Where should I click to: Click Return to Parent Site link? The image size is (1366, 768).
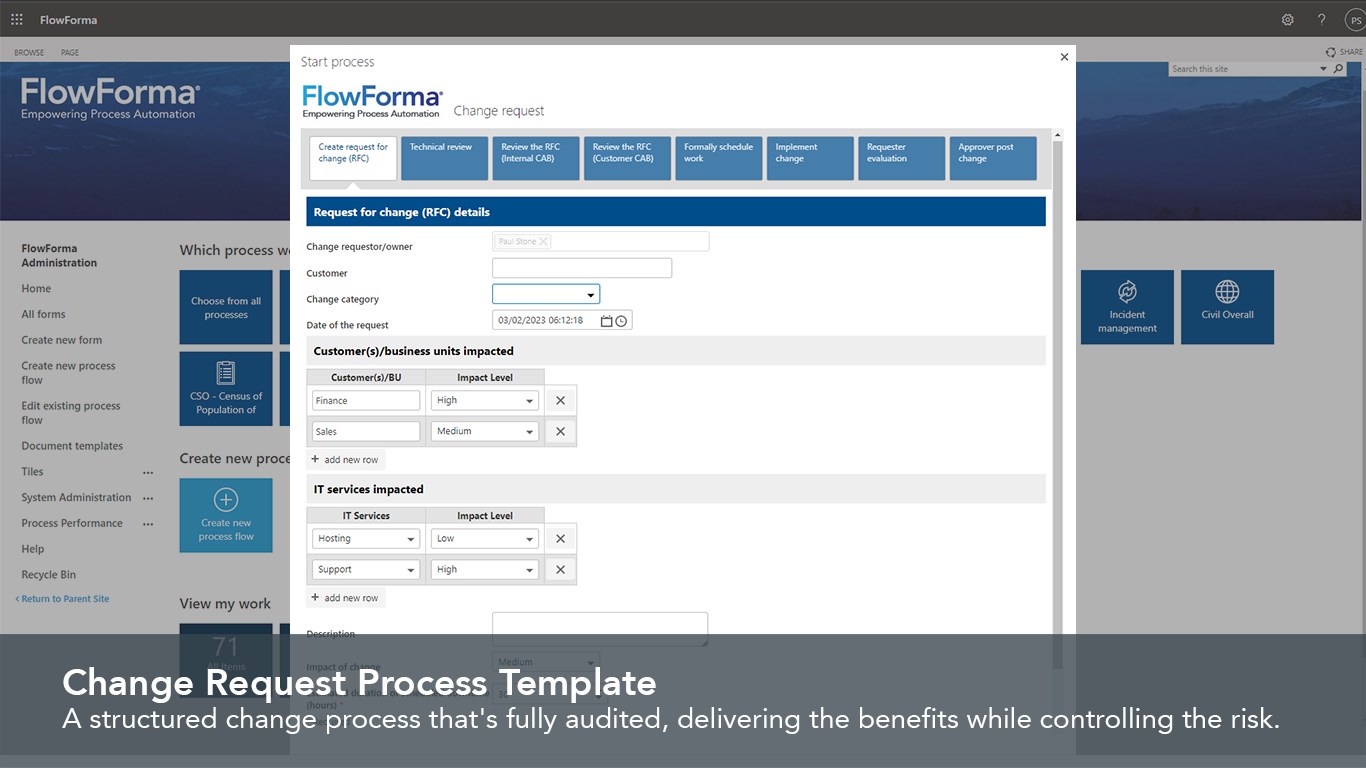click(63, 599)
